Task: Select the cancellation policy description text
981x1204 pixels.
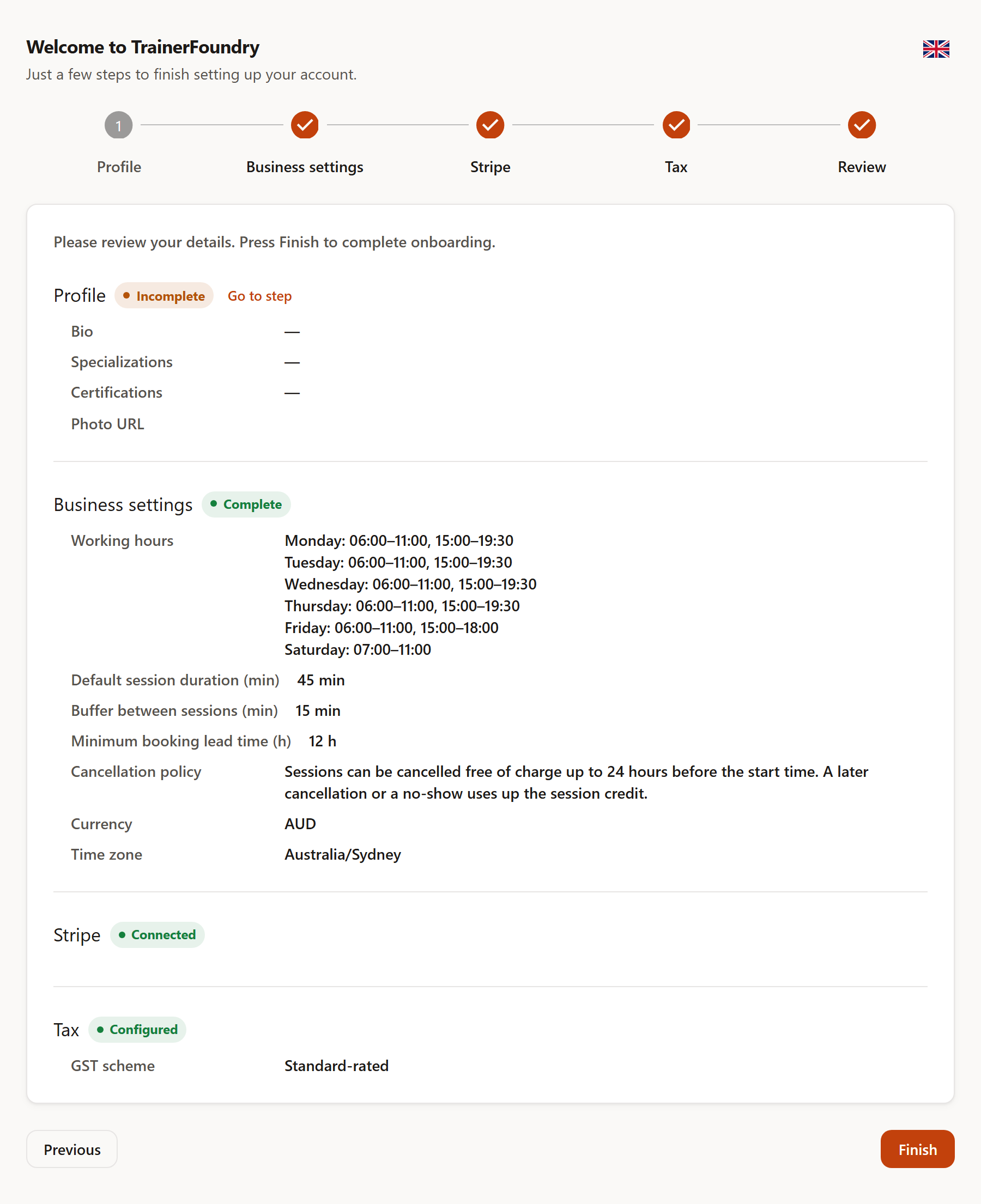Action: [577, 782]
